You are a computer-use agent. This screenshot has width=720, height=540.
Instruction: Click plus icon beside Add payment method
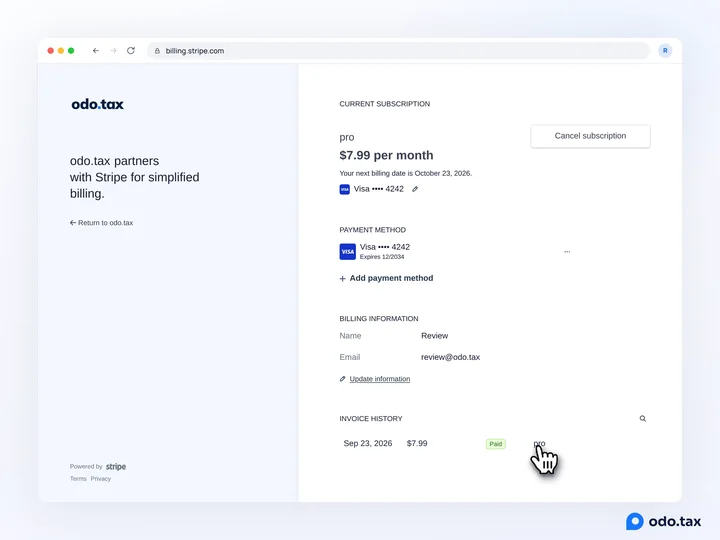[x=343, y=279]
